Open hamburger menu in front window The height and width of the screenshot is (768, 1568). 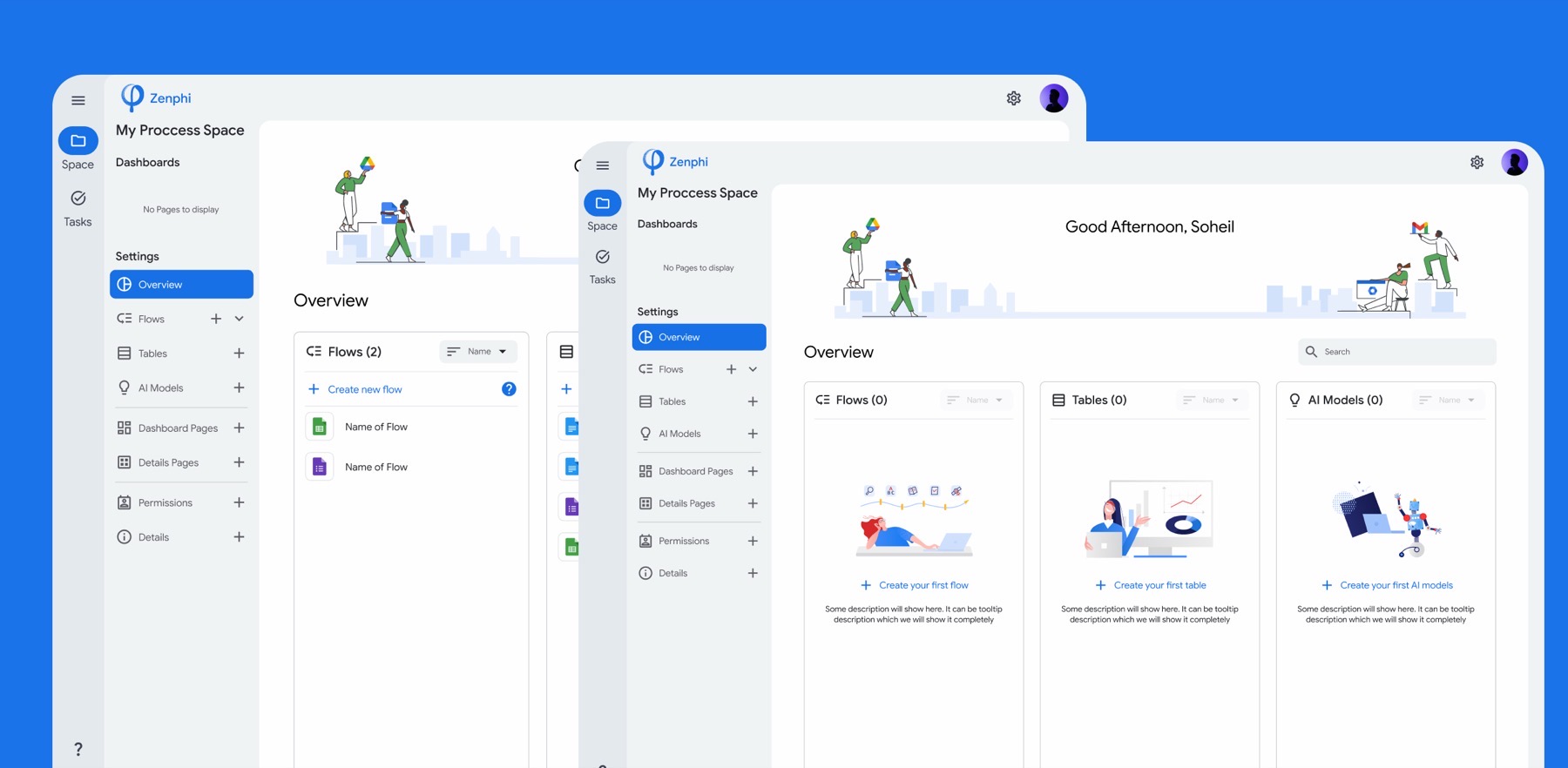point(602,165)
